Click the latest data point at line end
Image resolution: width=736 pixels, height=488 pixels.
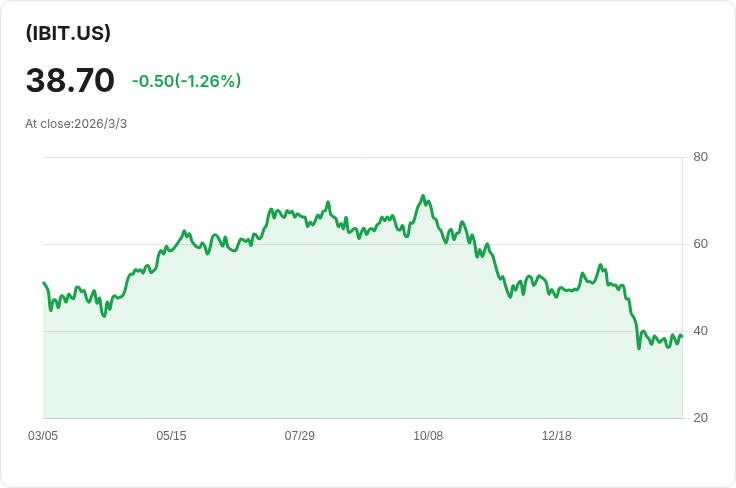682,336
